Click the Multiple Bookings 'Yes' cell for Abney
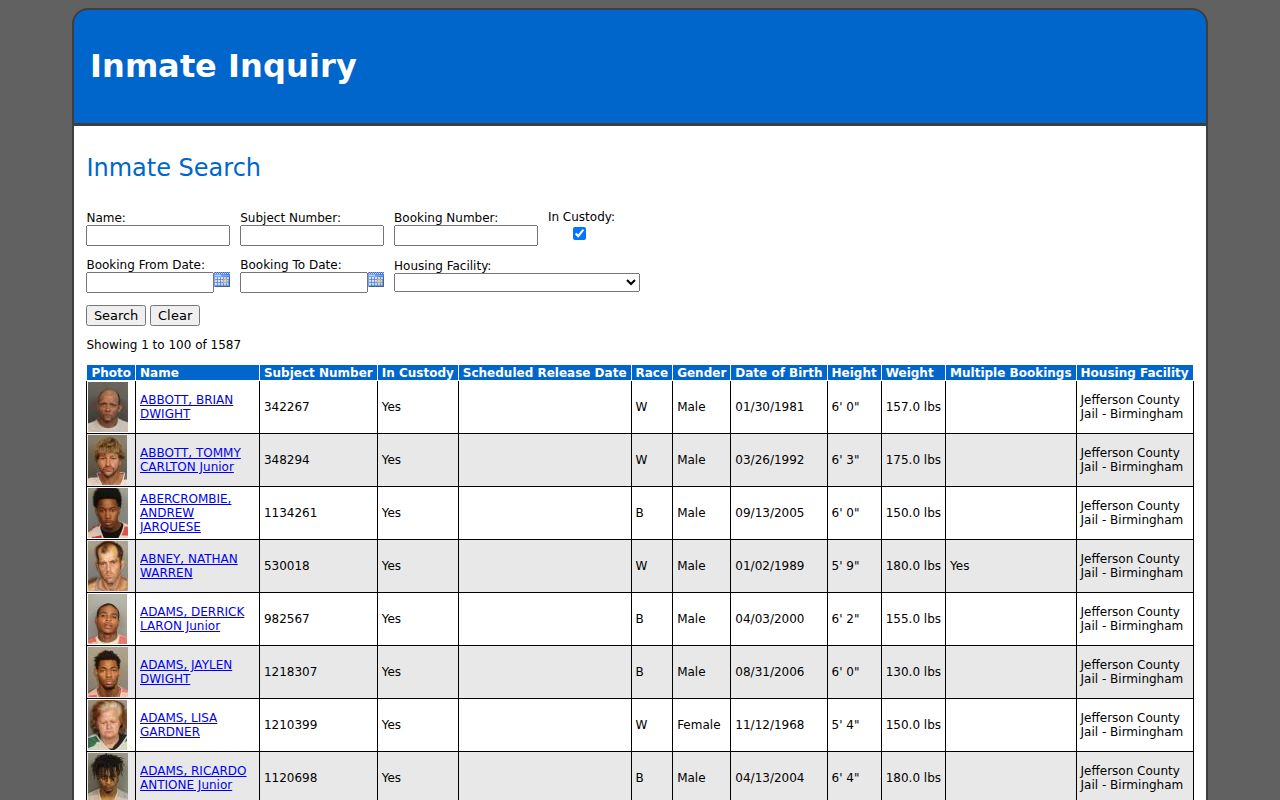Screen dimensions: 1280x800 coord(1011,566)
